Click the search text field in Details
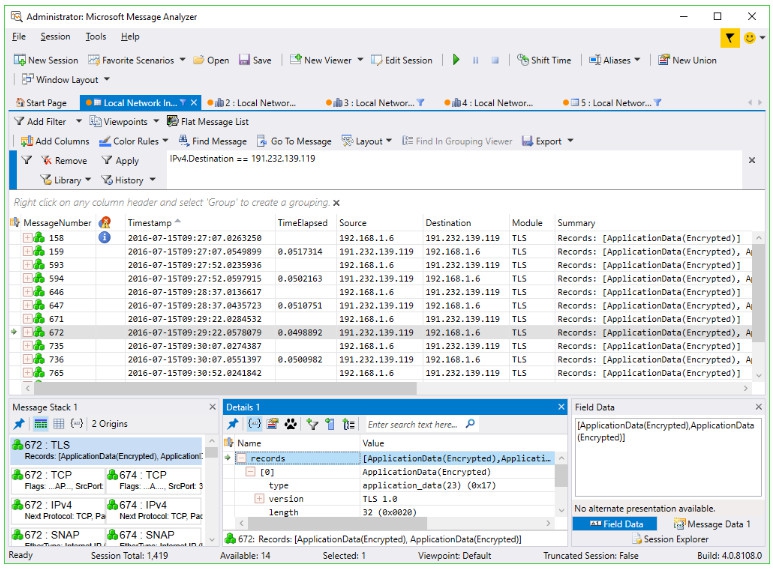The width and height of the screenshot is (773, 569). tap(414, 424)
